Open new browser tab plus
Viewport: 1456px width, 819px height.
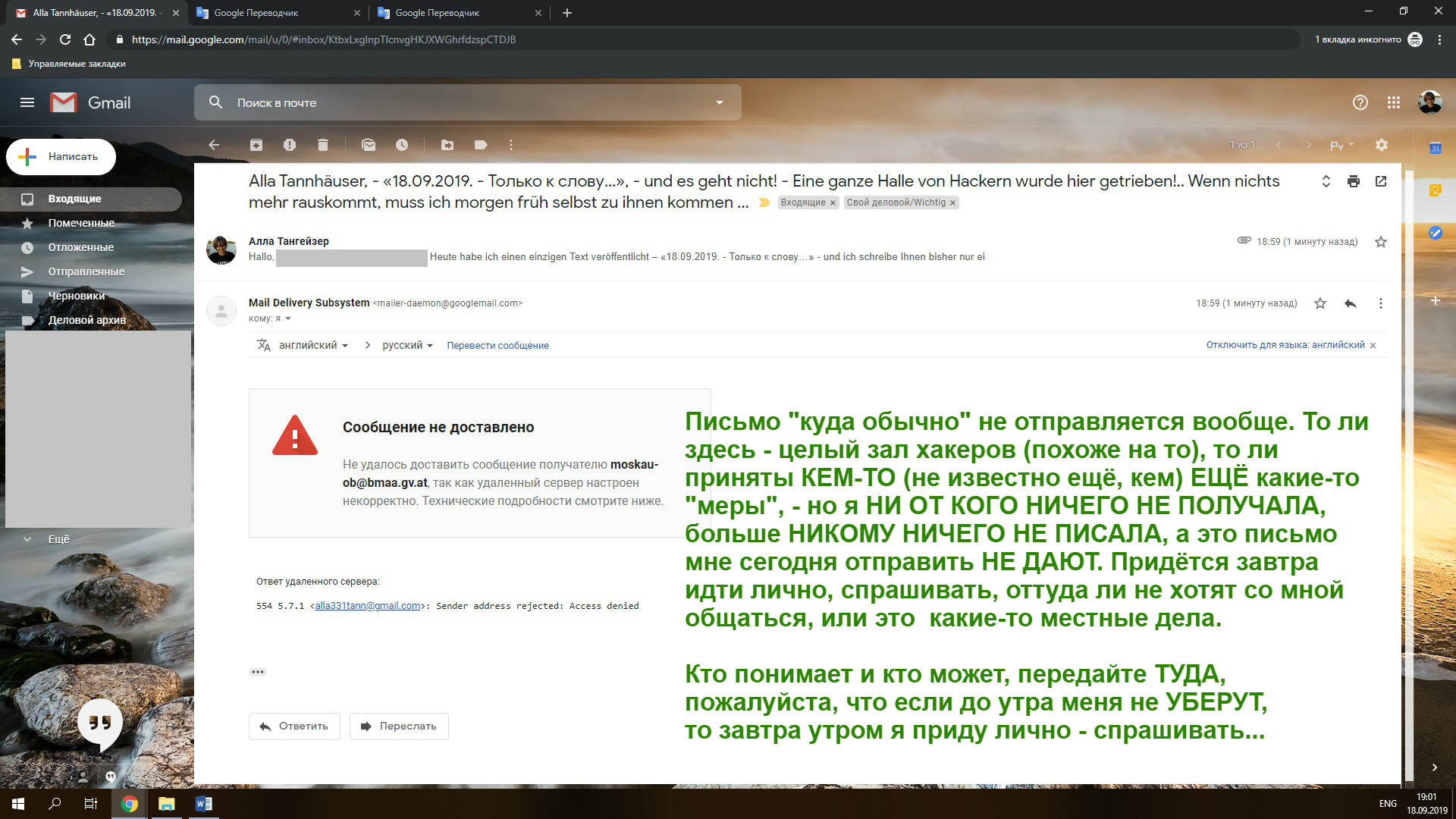567,13
